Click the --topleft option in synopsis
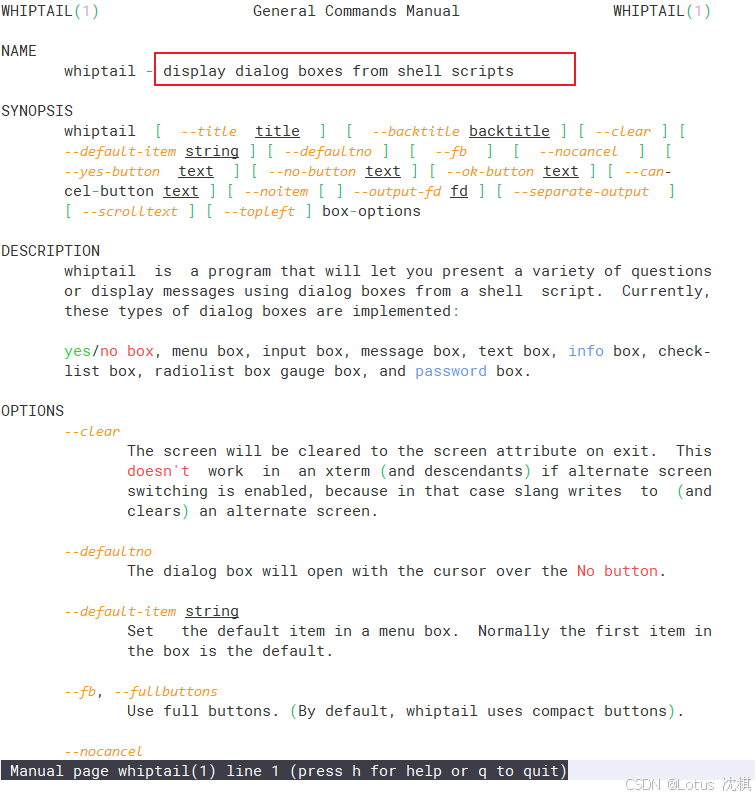This screenshot has height=798, width=756. click(x=259, y=212)
